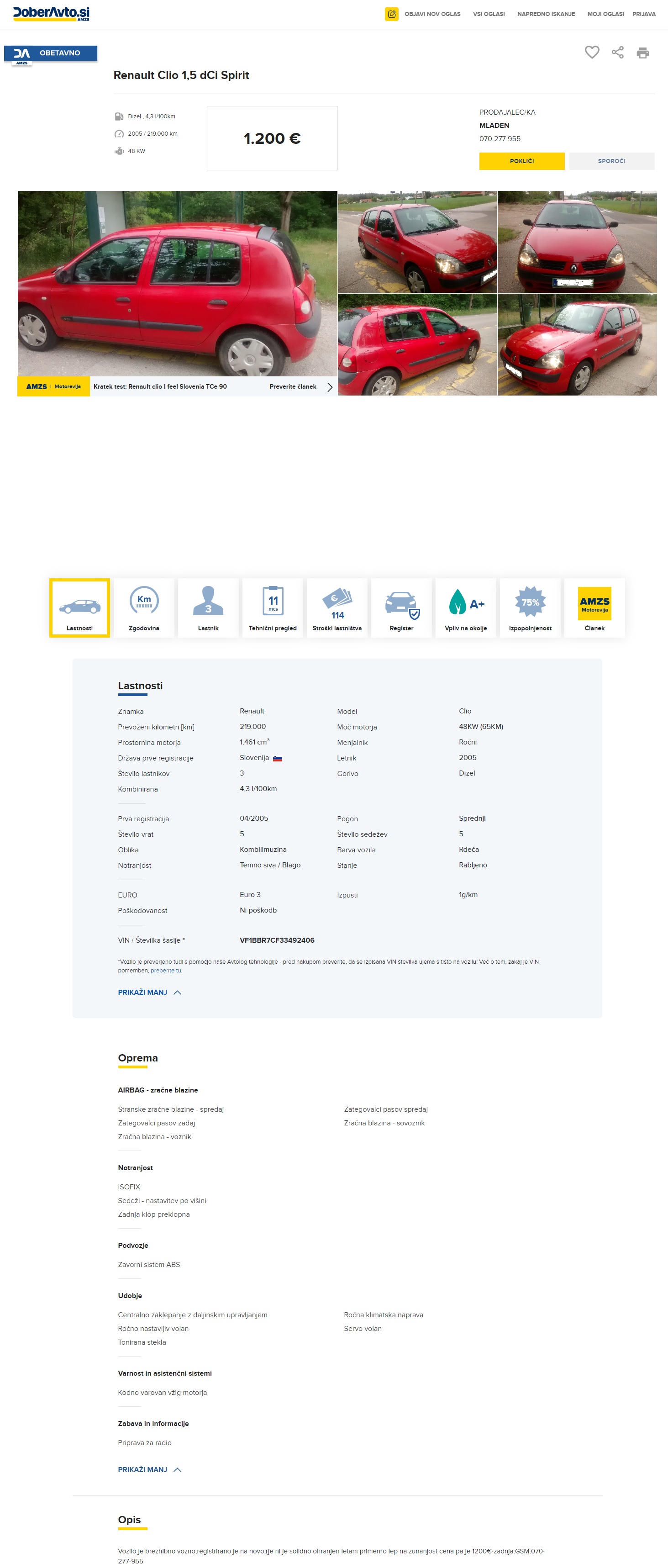The image size is (668, 1568).
Task: Print the listing with printer icon
Action: coord(642,53)
